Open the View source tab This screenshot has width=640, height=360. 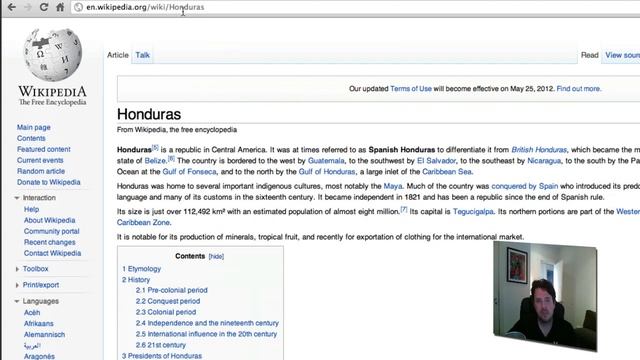(622, 55)
